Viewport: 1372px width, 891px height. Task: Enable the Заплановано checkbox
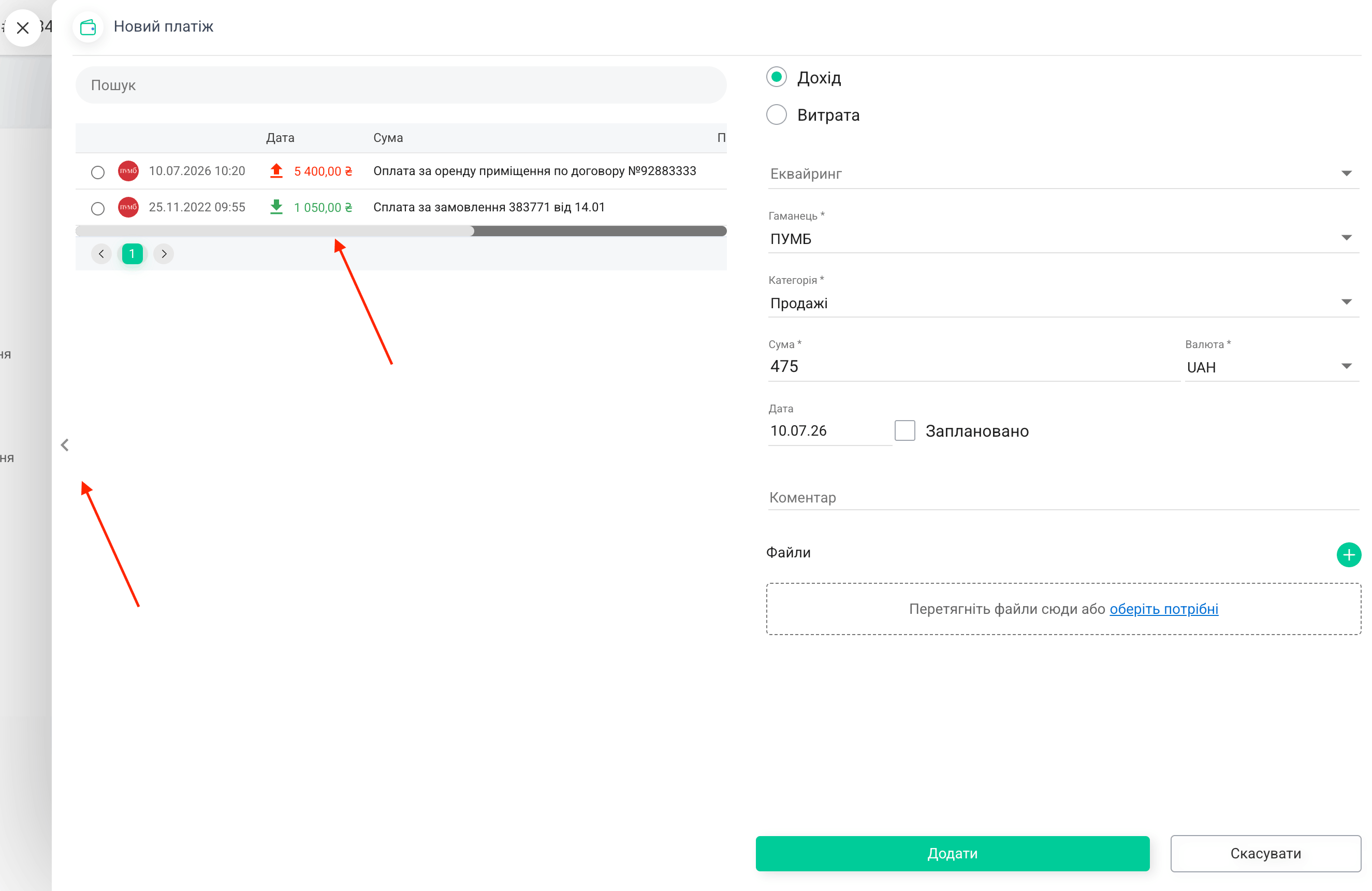[904, 430]
